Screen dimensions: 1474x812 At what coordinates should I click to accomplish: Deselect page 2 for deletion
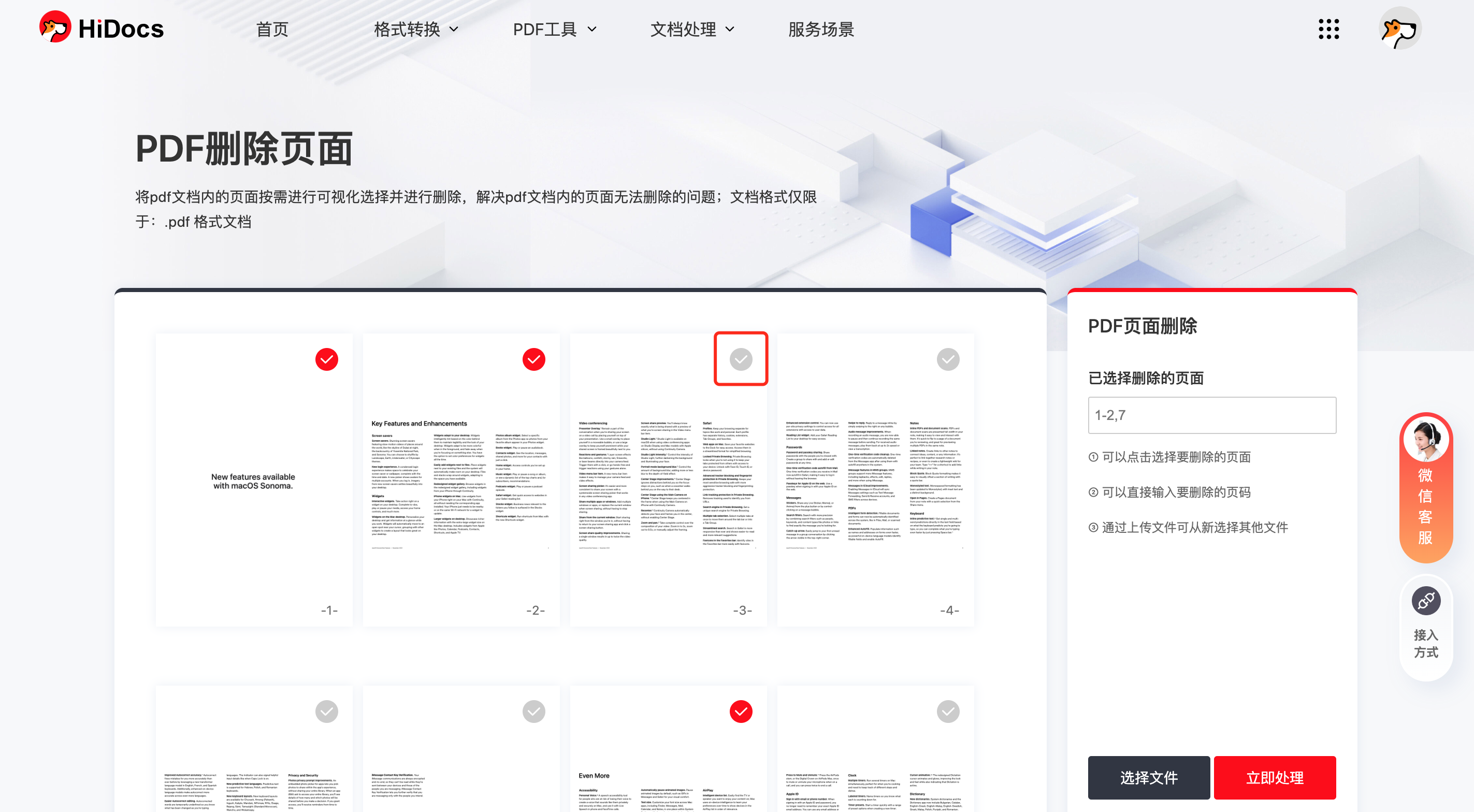(534, 359)
